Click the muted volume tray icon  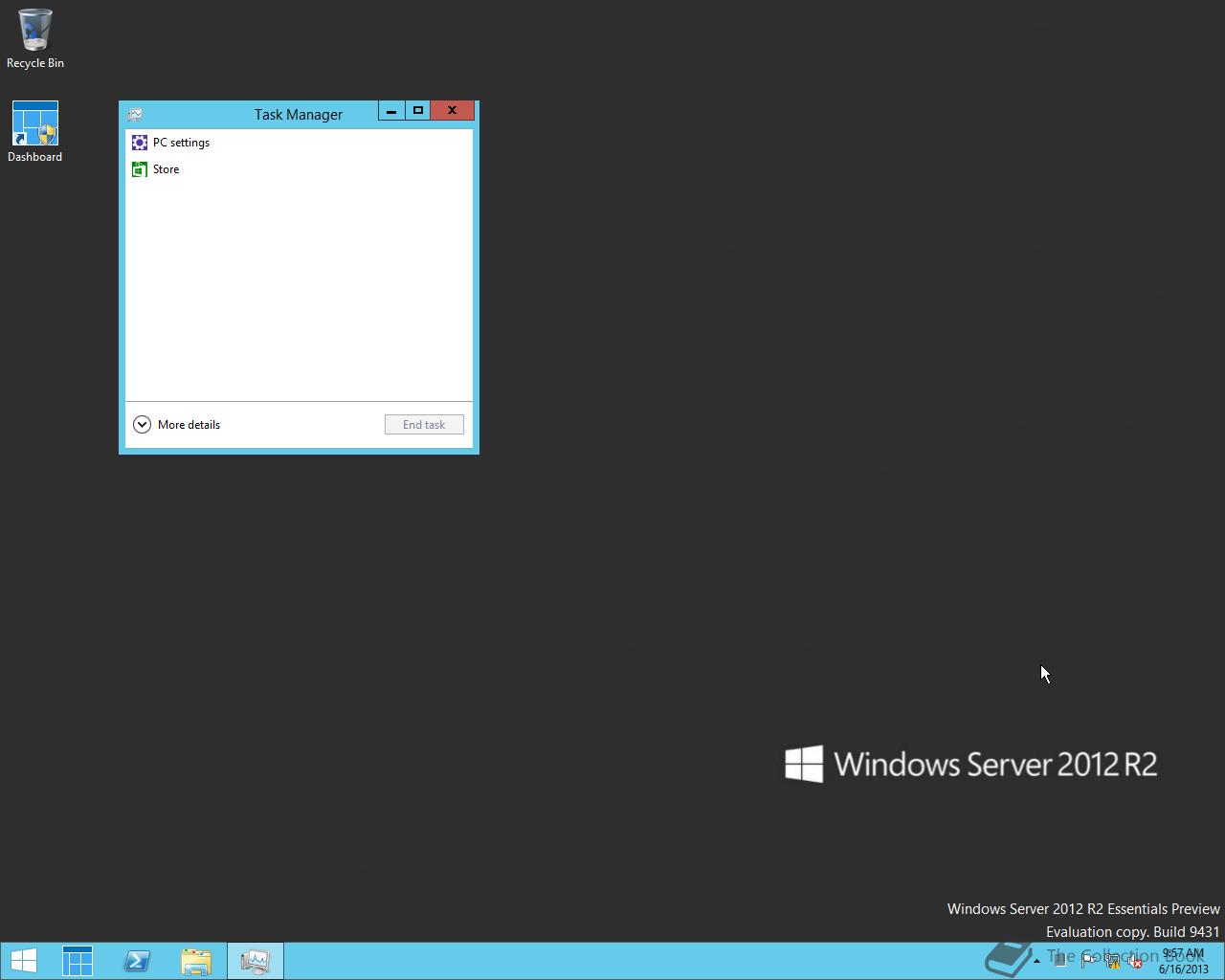coord(1135,961)
